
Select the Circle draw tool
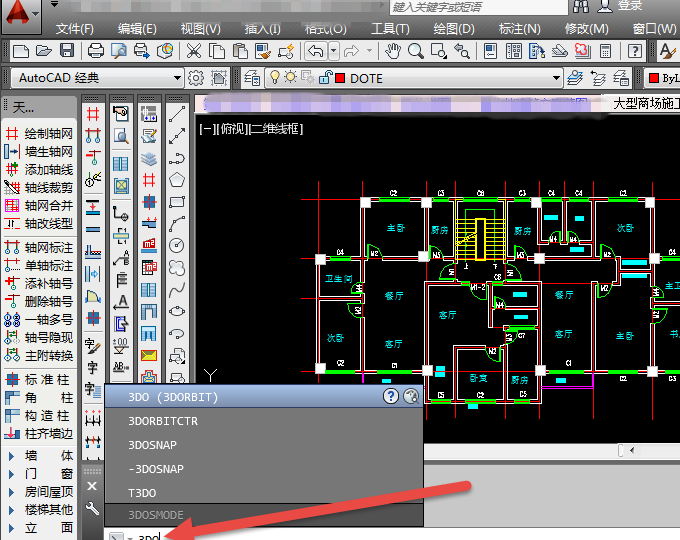(177, 245)
